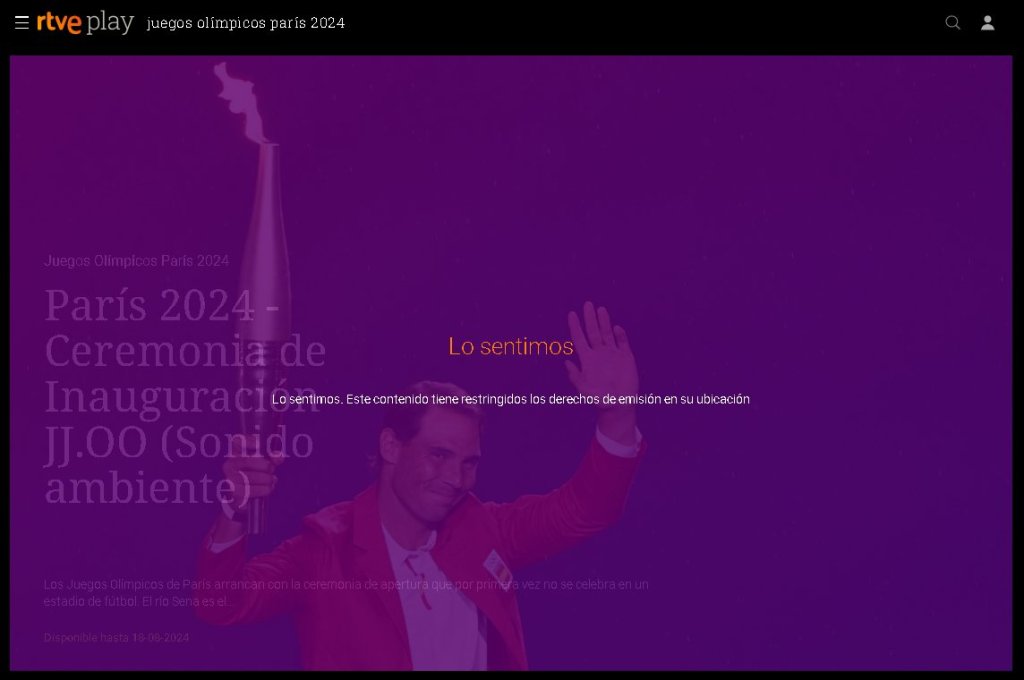
Task: Click the geo-restriction error message text
Action: 510,399
